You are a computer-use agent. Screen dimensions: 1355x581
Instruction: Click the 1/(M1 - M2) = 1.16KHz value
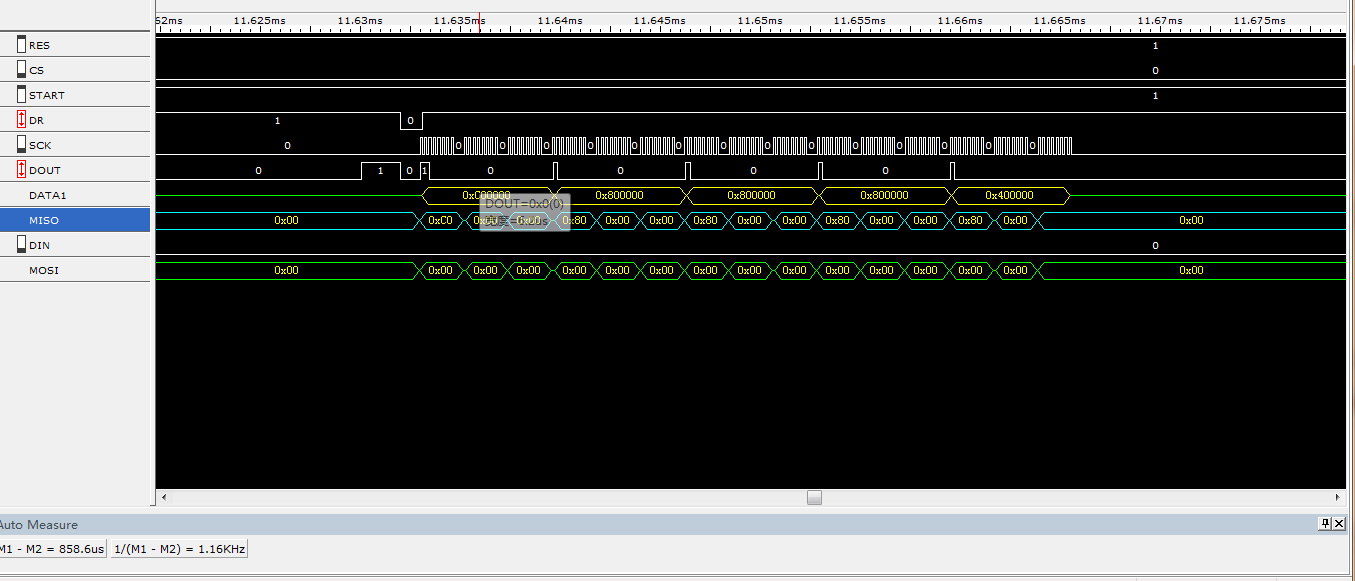178,549
